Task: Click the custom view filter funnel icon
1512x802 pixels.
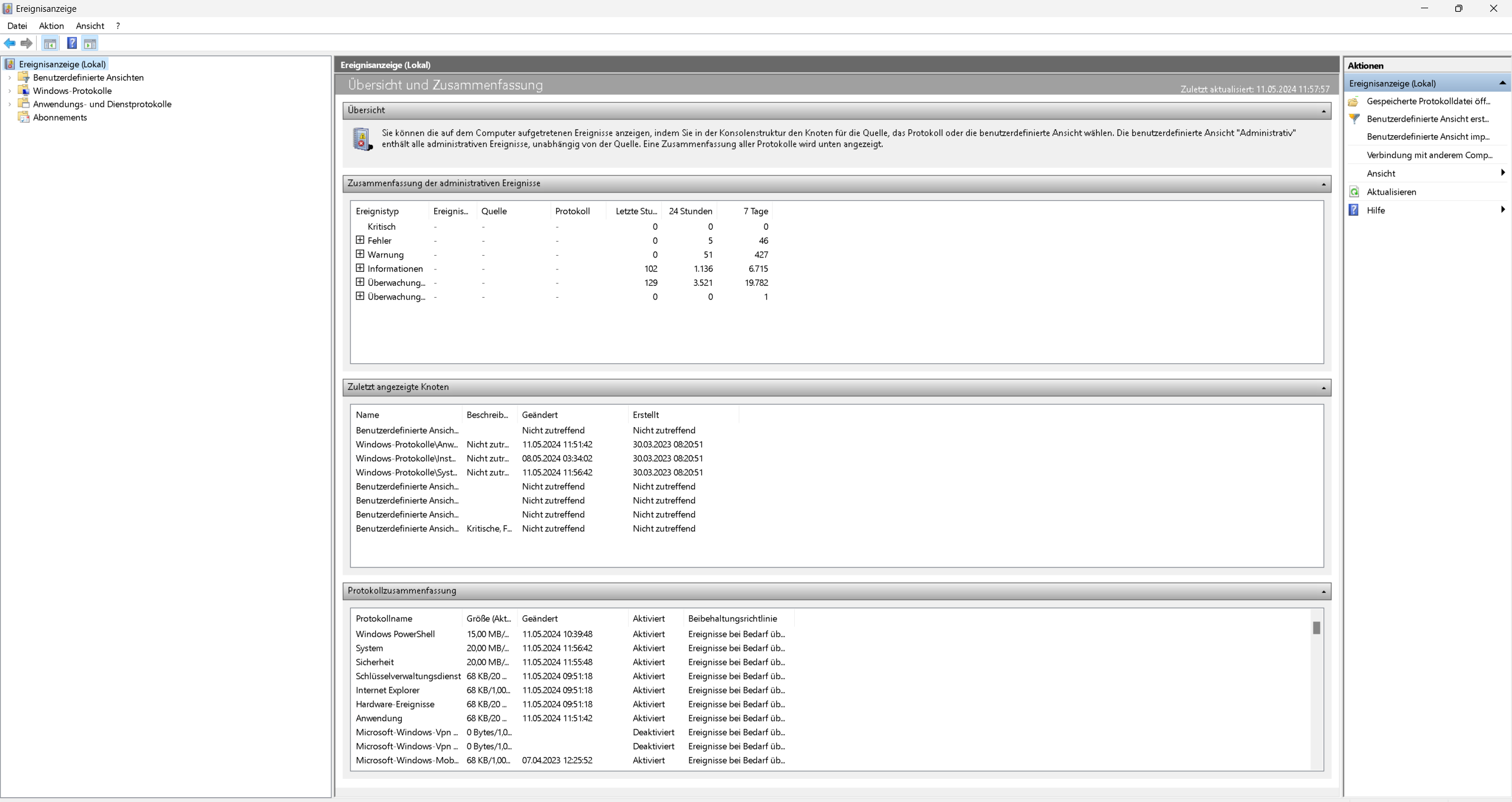Action: tap(1354, 119)
